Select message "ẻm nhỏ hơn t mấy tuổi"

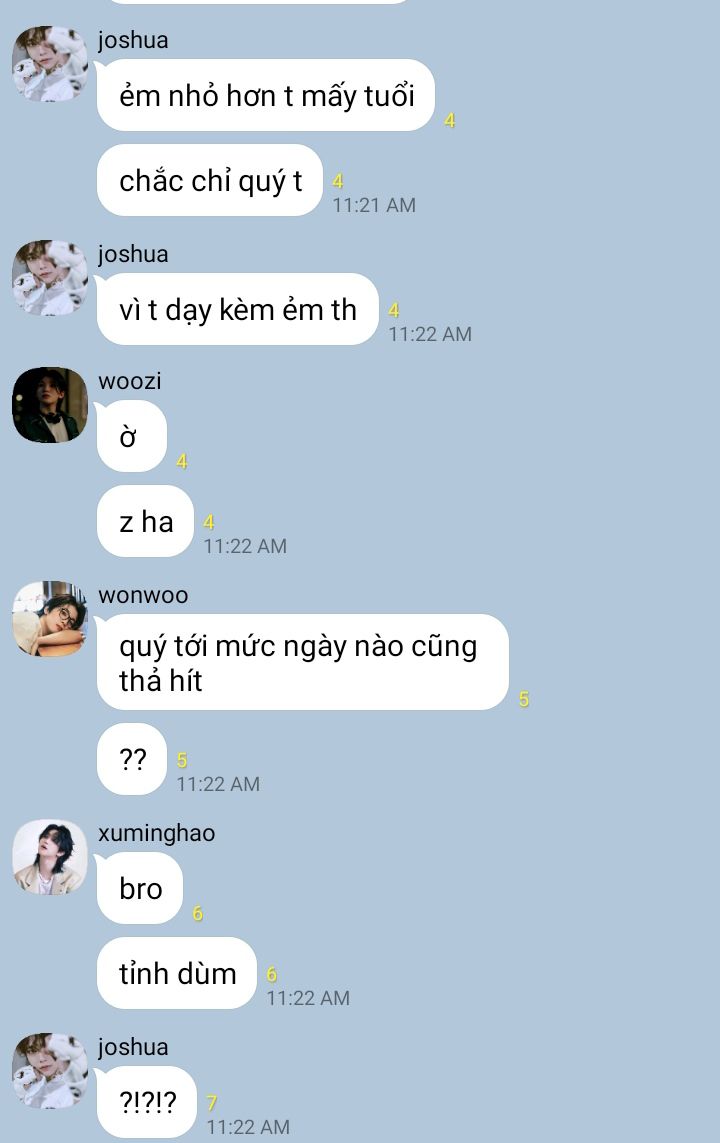266,95
